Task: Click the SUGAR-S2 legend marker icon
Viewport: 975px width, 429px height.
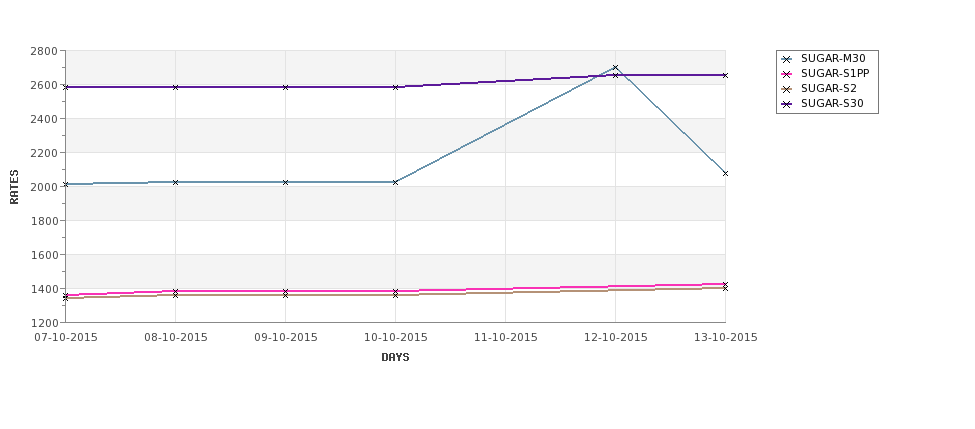Action: (x=787, y=89)
